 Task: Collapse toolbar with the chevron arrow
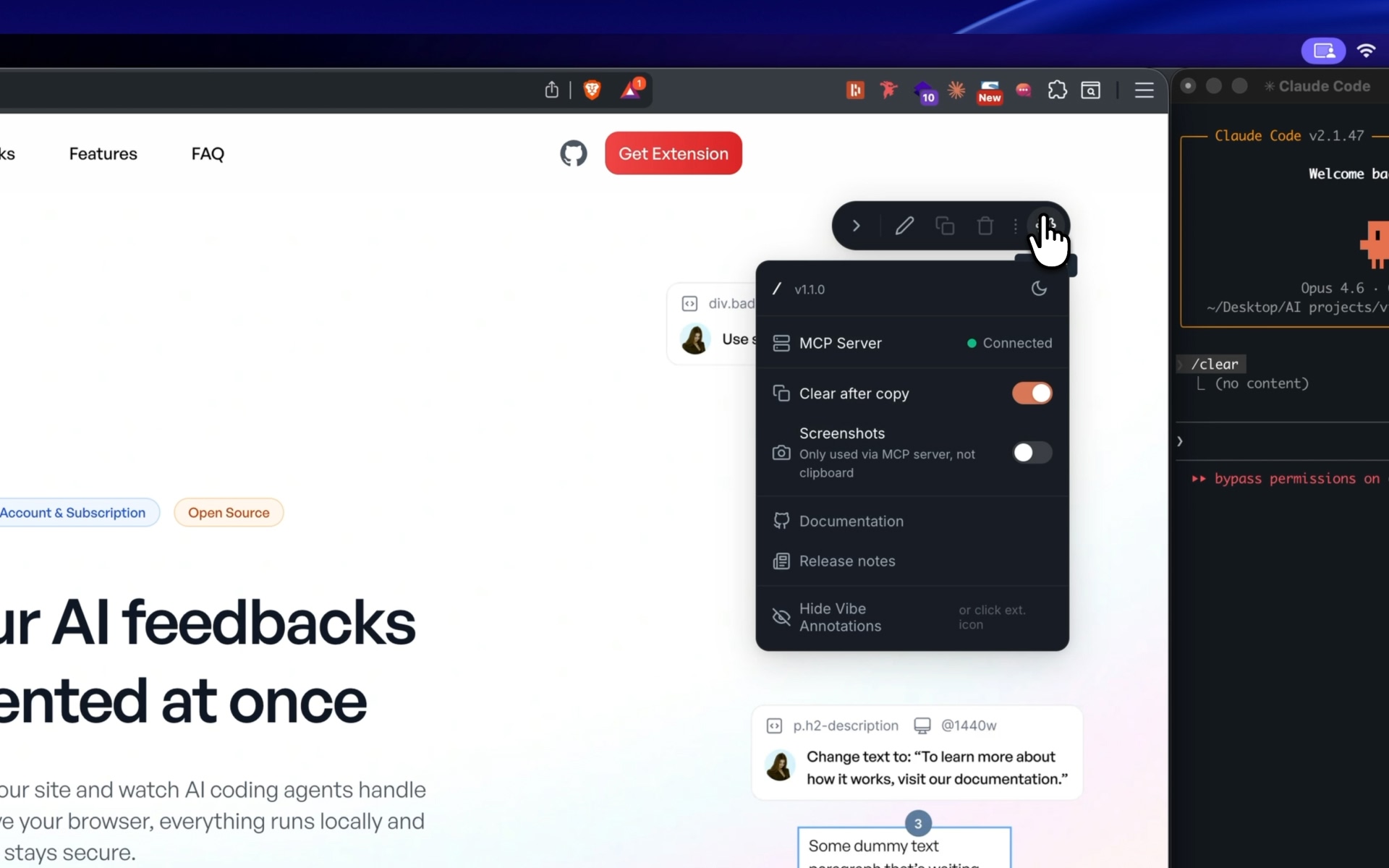(856, 226)
